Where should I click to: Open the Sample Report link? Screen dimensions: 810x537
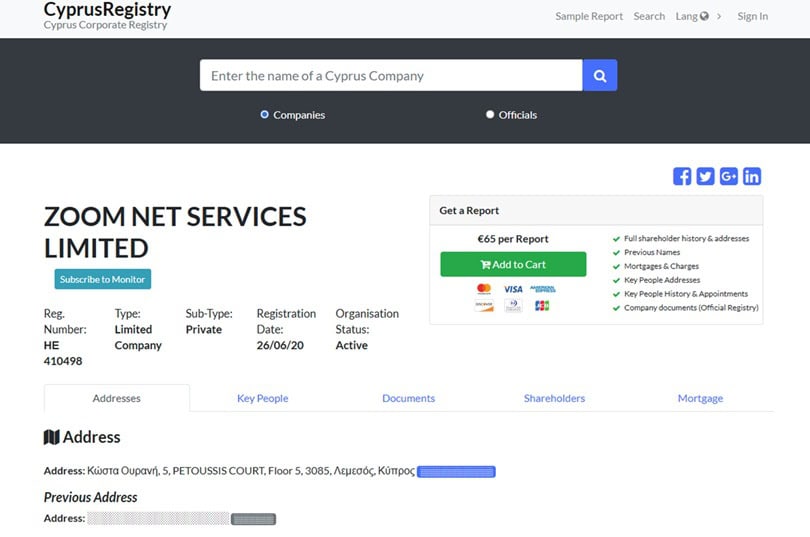[x=589, y=16]
